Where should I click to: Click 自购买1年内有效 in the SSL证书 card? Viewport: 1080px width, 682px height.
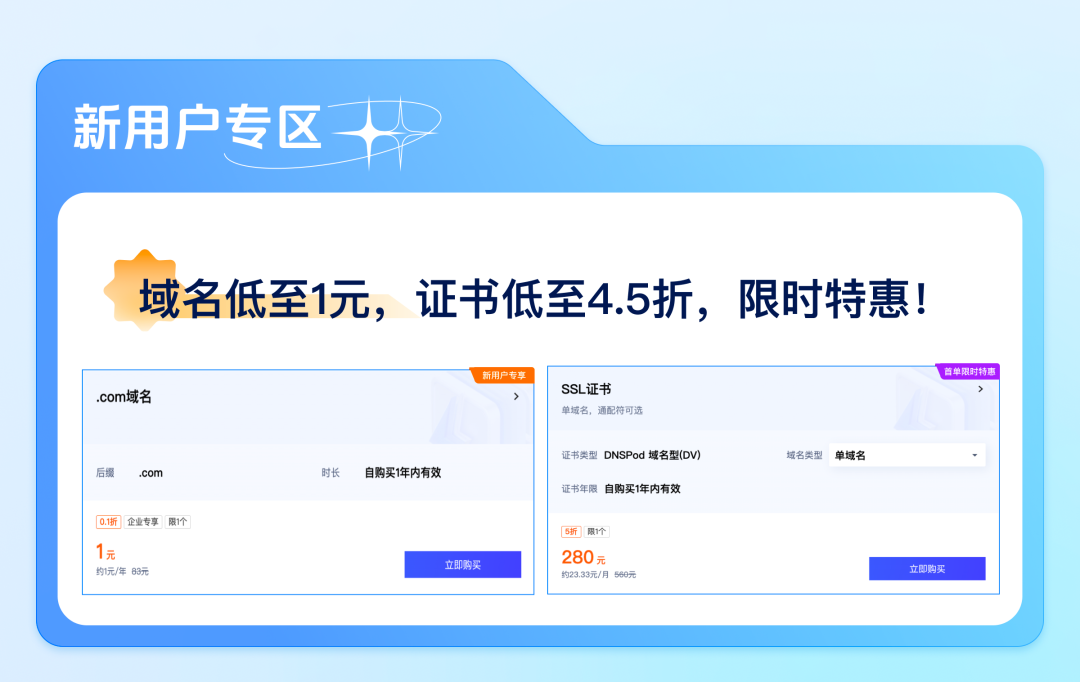click(643, 489)
